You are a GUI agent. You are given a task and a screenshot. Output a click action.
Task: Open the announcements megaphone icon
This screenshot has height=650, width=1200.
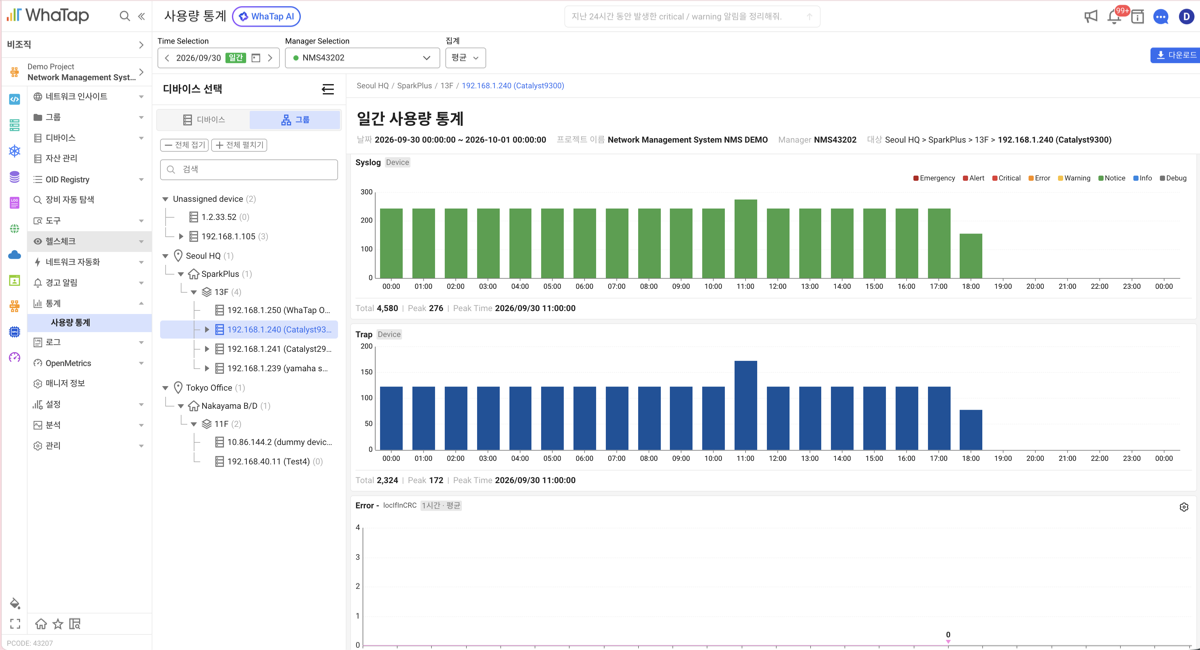point(1091,17)
